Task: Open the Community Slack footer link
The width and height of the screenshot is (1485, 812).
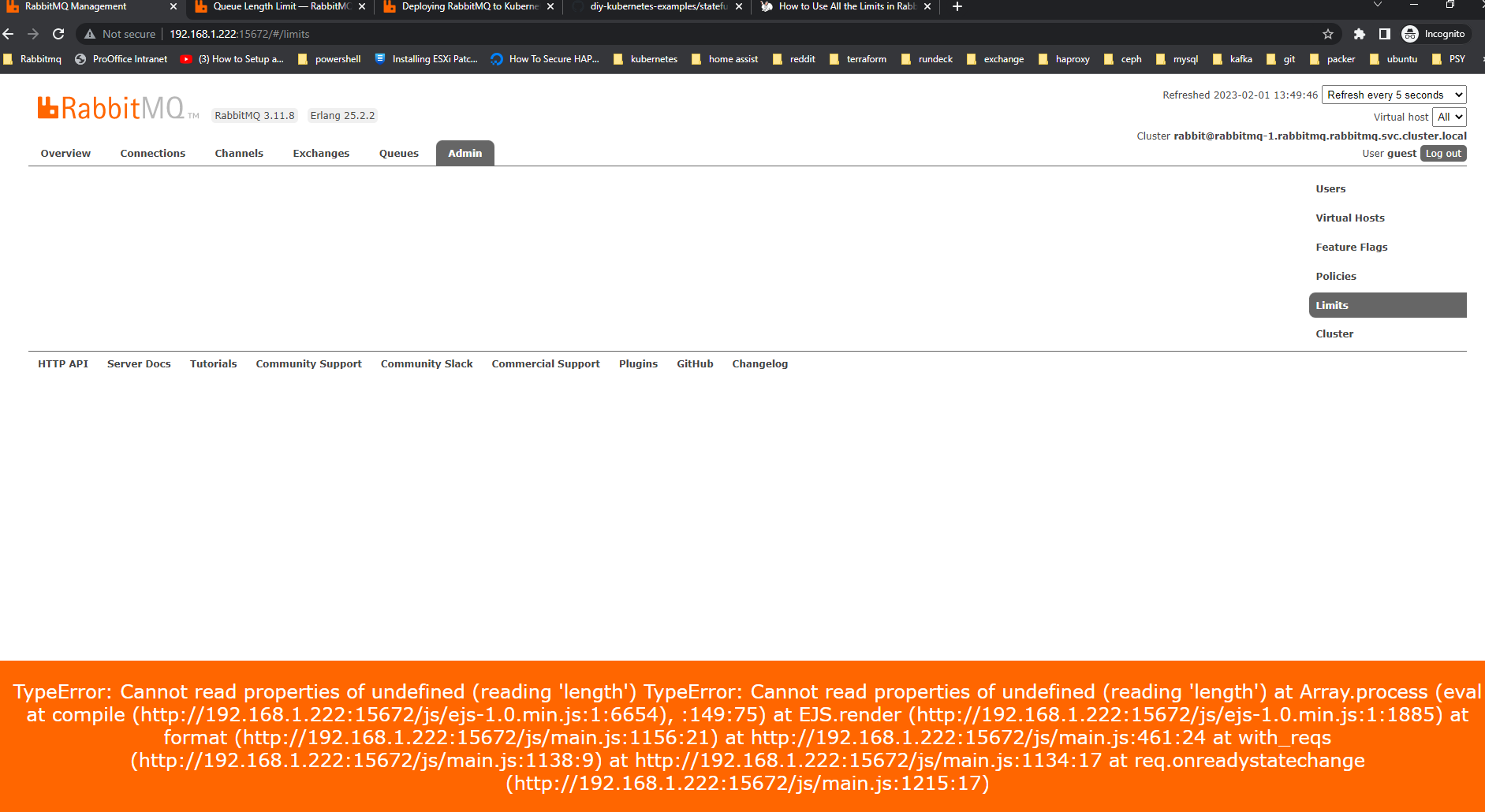Action: click(427, 363)
